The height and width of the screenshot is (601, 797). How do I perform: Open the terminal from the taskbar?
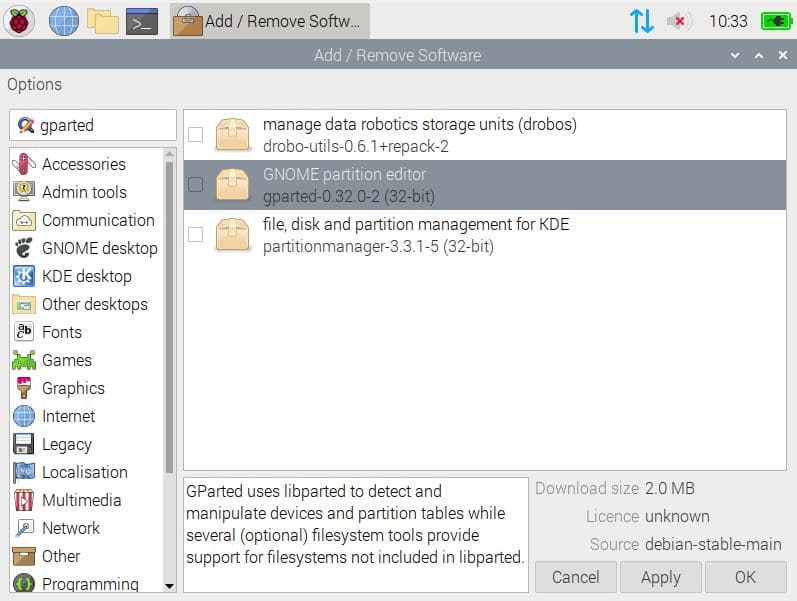142,20
